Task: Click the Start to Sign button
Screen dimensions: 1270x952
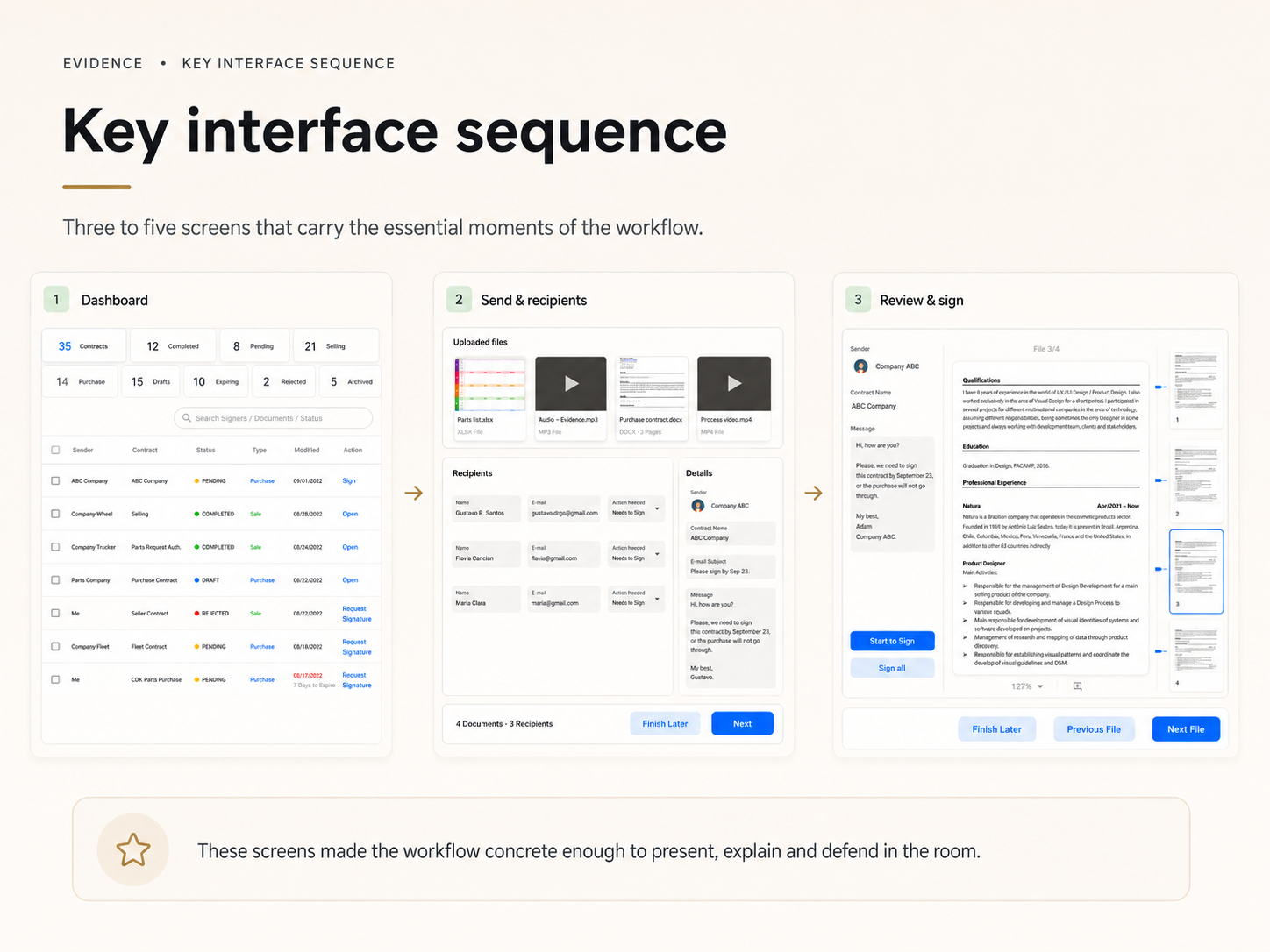Action: click(892, 641)
